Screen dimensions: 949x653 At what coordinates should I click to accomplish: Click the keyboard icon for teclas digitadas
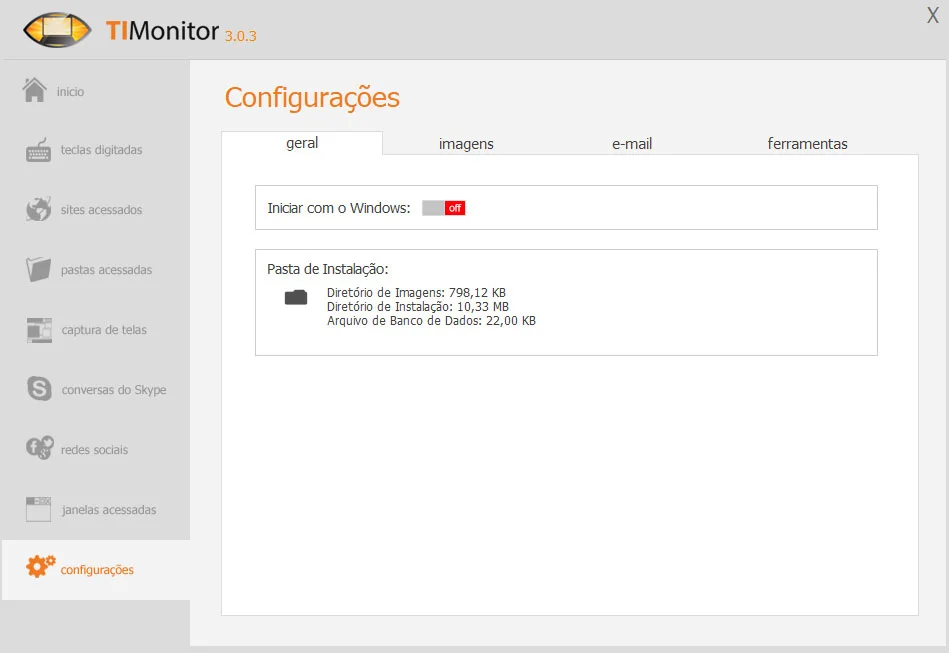39,151
